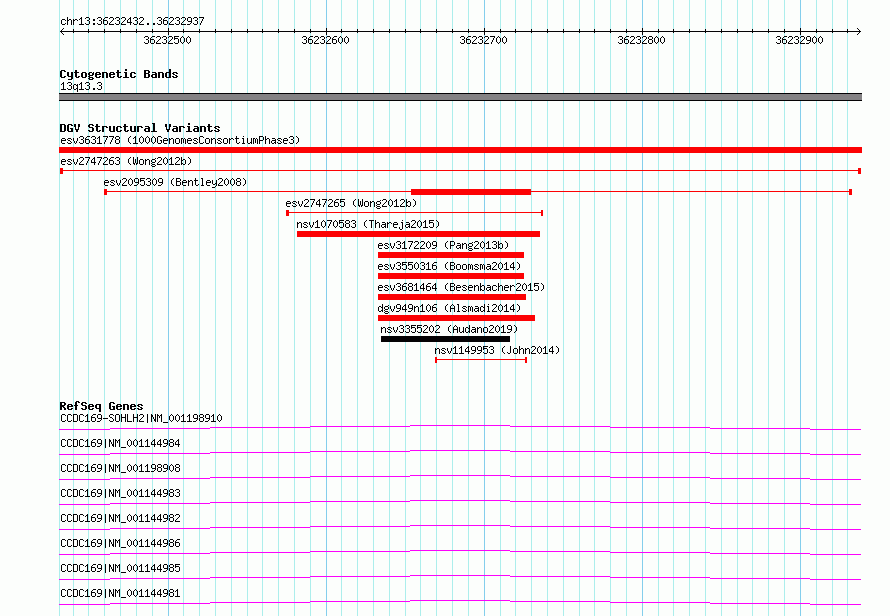Screen dimensions: 890x616
Task: Click the CCDC169|NM_001144983 gene label
Action: [x=120, y=493]
